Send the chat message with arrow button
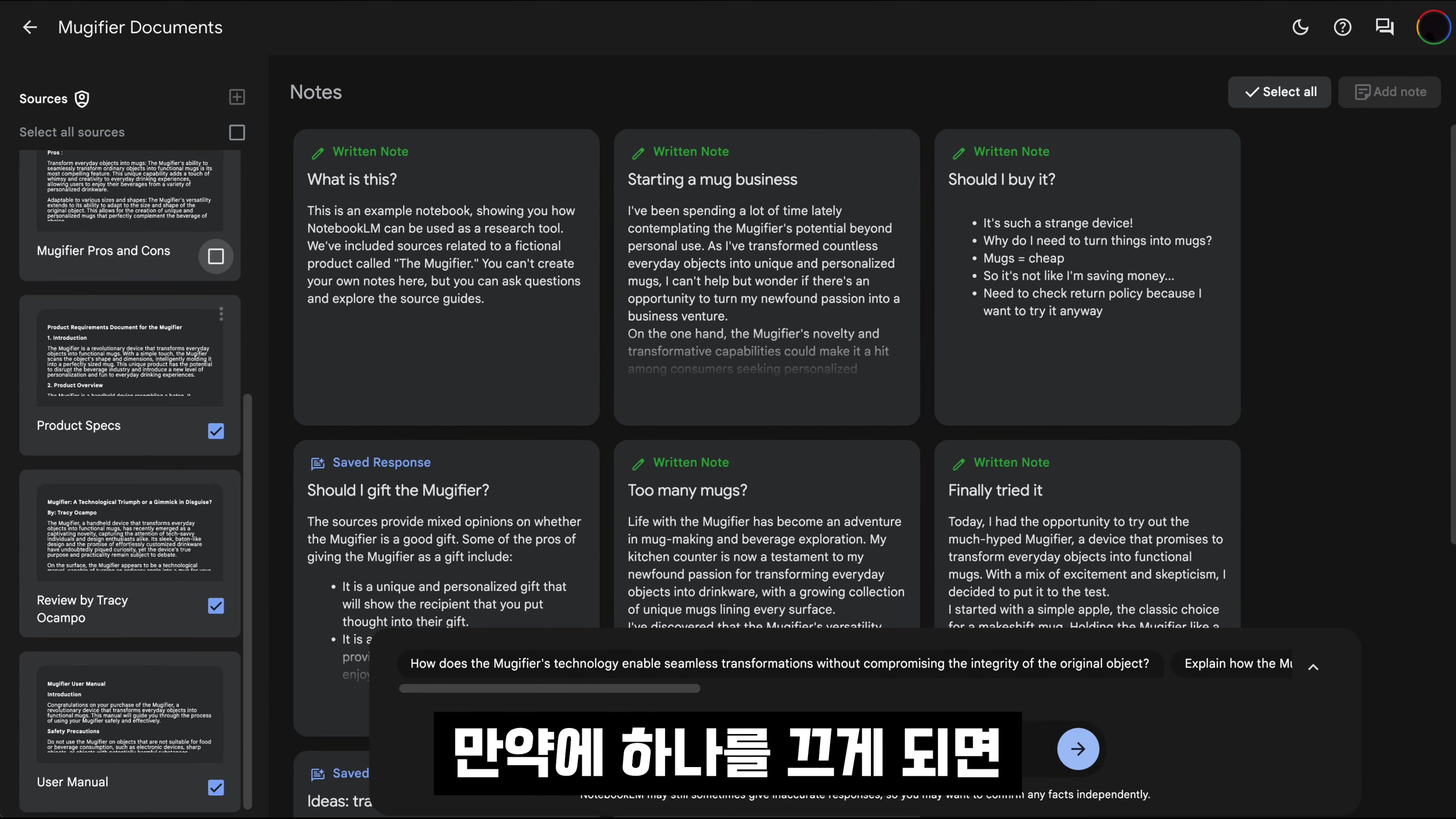 coord(1078,749)
